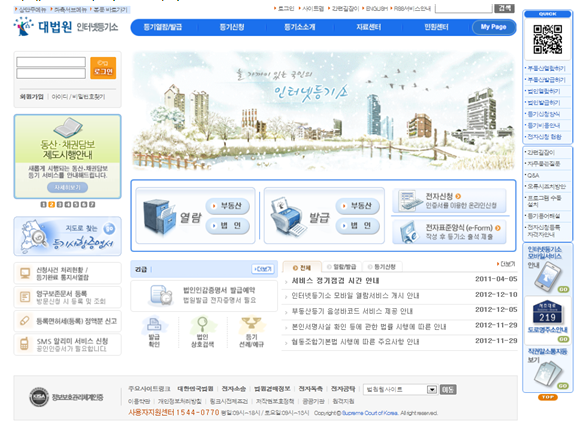
Task: Open the notice 부동산등기 음성바코드 서비스 제공 안내
Action: pyautogui.click(x=352, y=311)
